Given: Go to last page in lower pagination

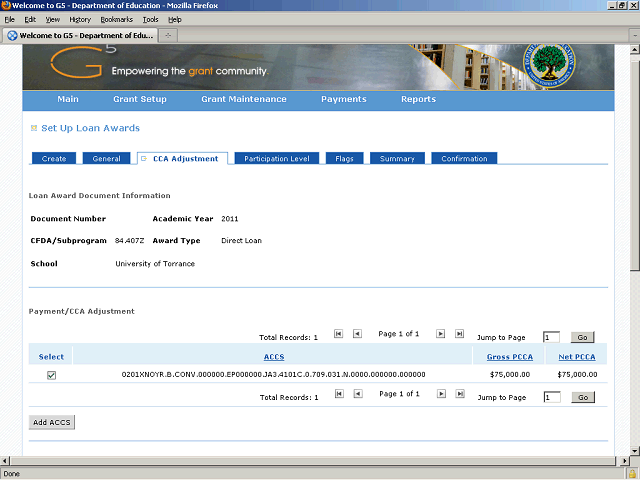Looking at the screenshot, I should (460, 394).
